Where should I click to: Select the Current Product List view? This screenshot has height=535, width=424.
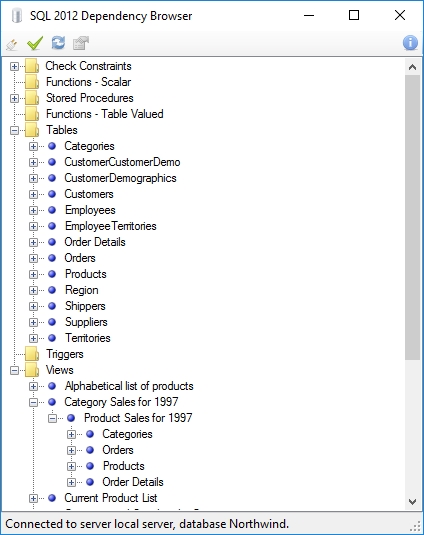coord(111,498)
